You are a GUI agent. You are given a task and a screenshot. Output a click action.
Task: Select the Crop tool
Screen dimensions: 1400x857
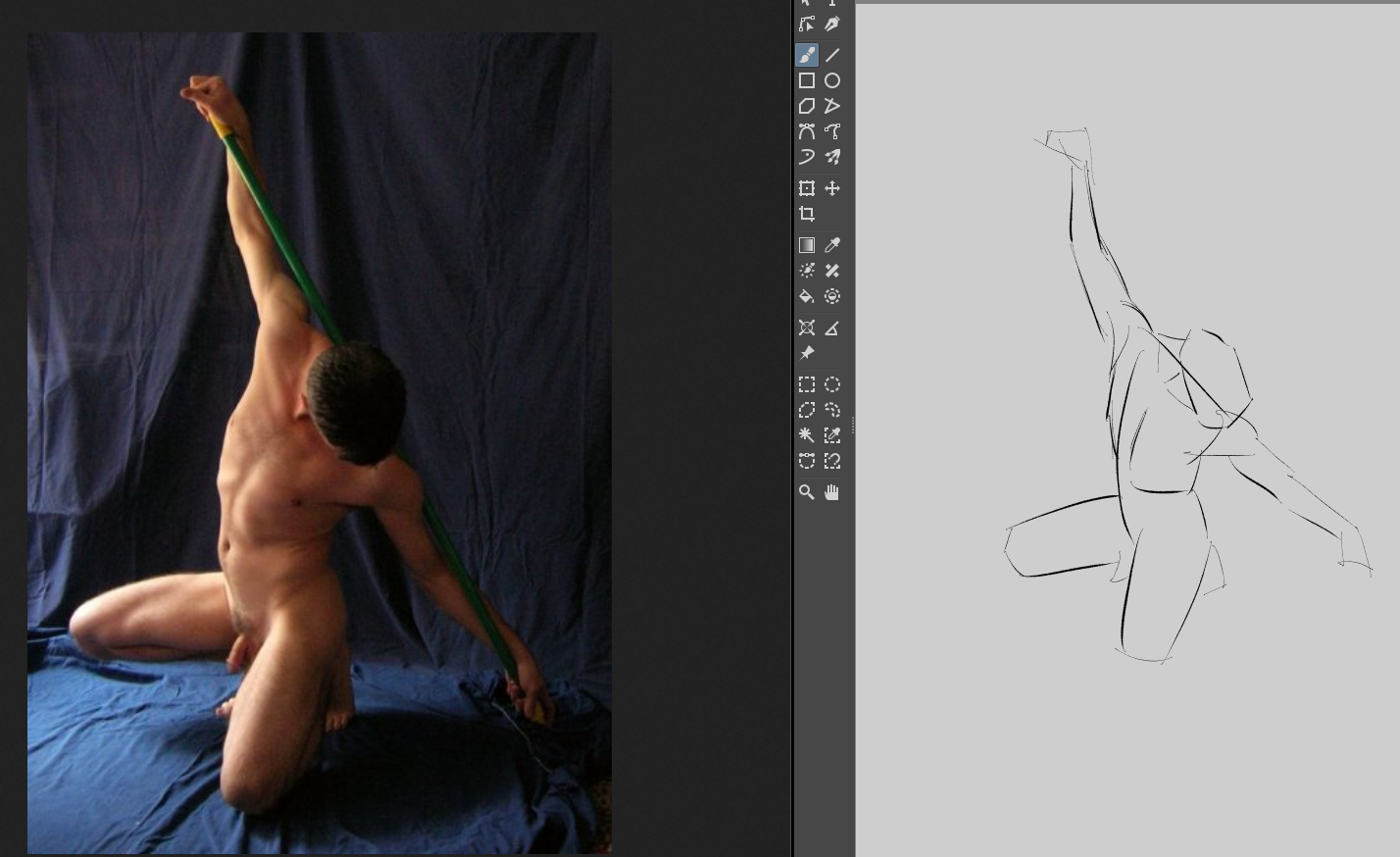coord(807,214)
